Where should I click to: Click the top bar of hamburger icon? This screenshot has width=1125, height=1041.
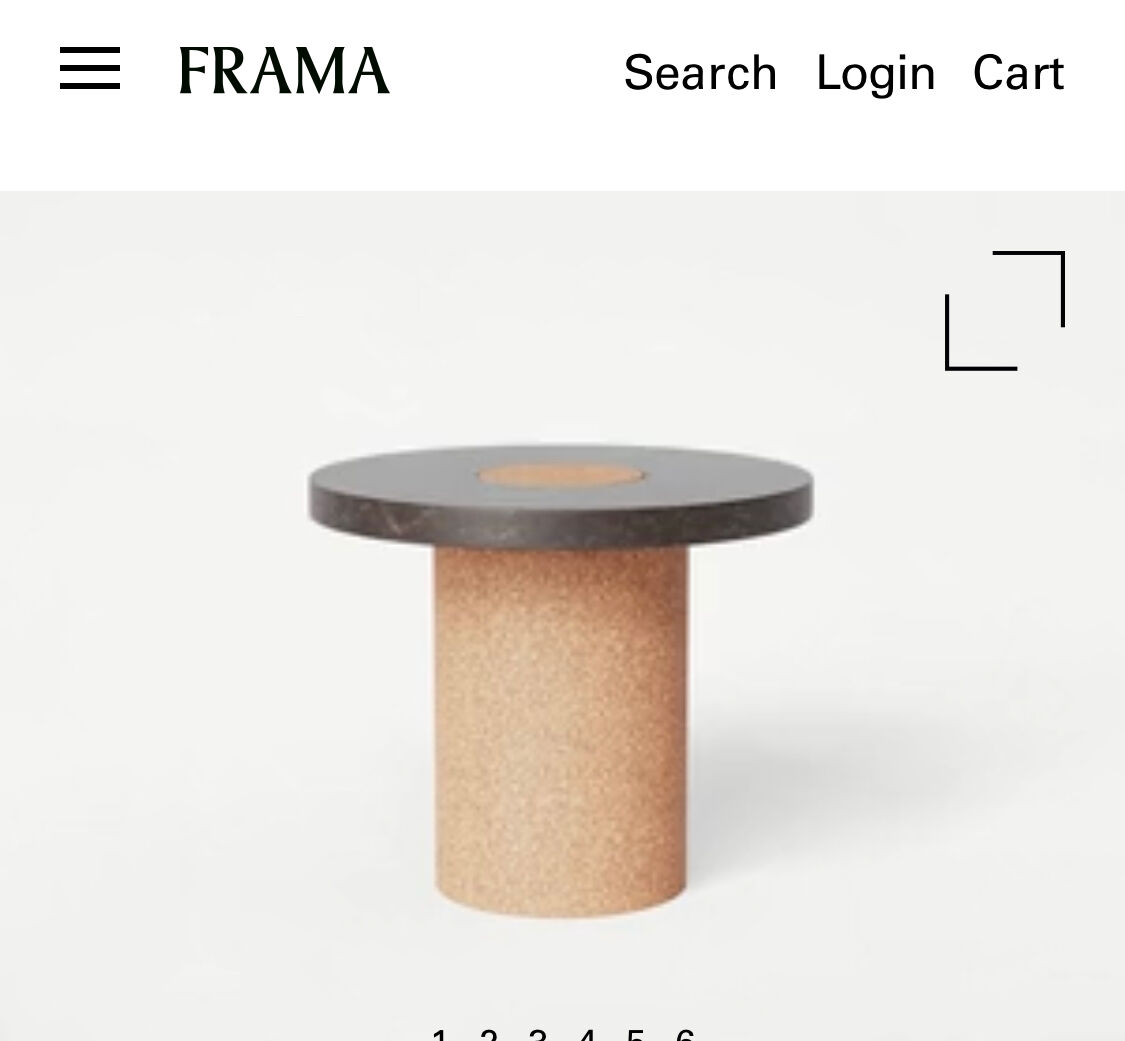click(x=90, y=50)
